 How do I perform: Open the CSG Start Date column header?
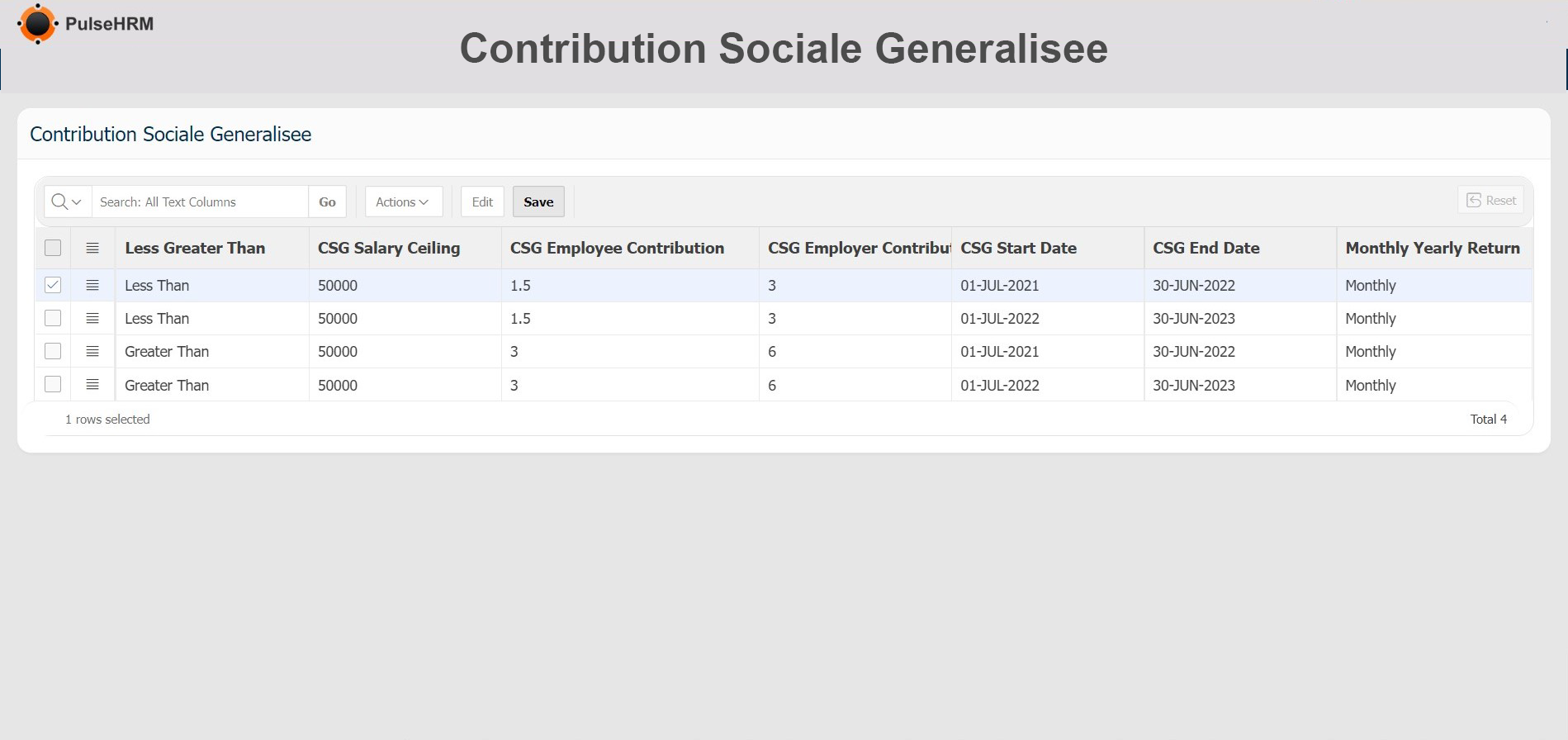pyautogui.click(x=1018, y=249)
